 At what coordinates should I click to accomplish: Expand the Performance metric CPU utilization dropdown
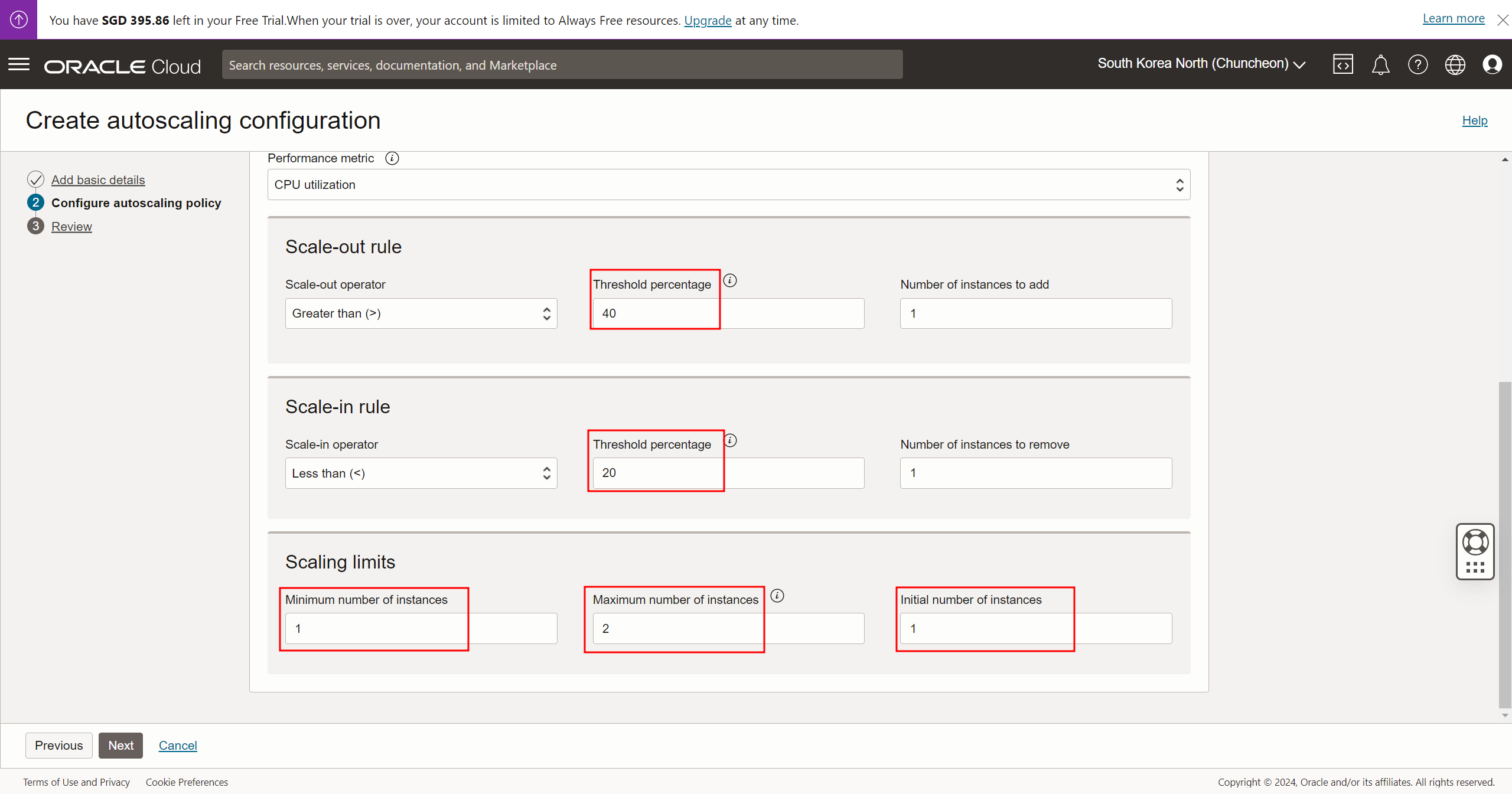(x=728, y=185)
